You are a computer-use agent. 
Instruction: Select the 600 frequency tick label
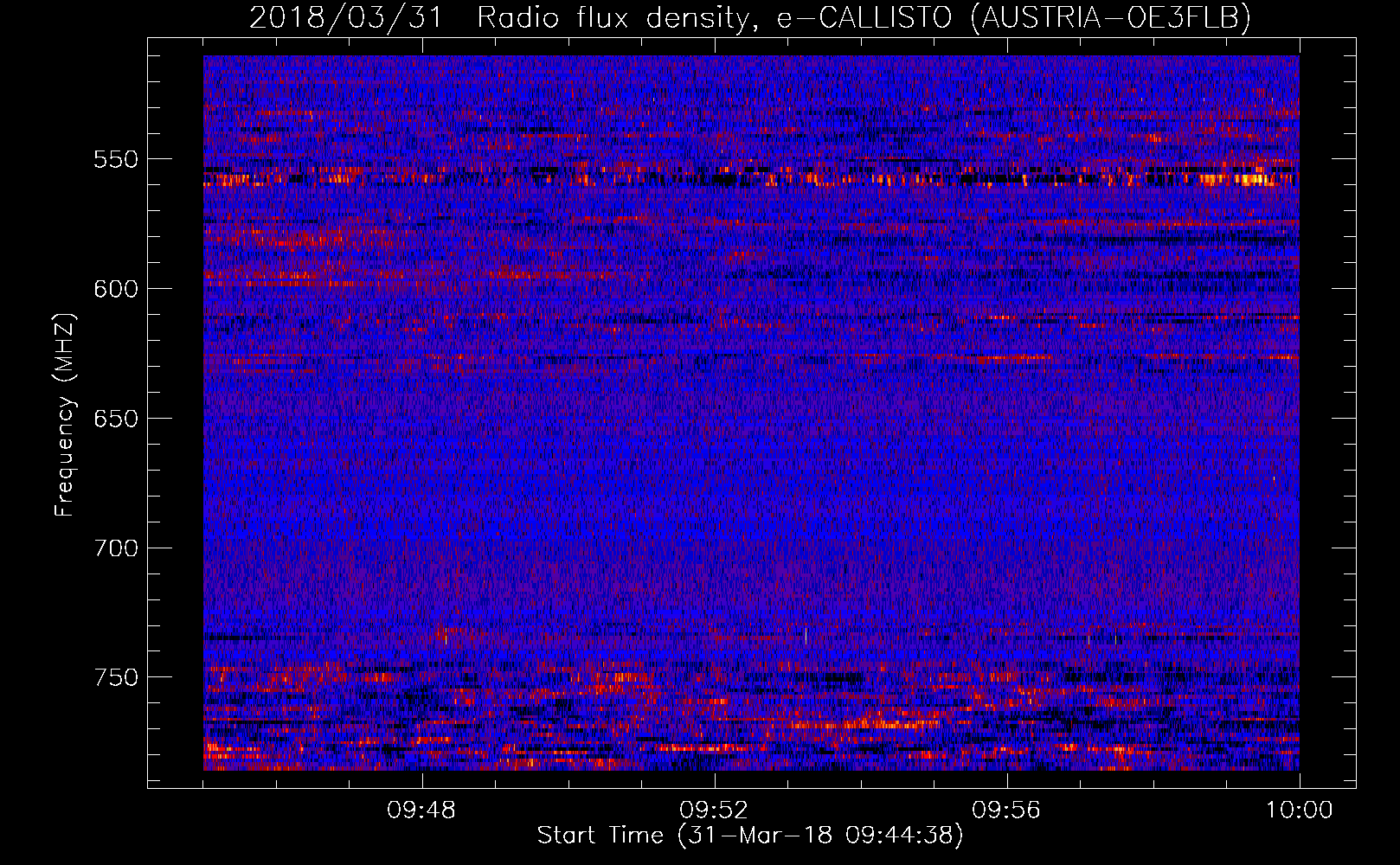(x=116, y=289)
